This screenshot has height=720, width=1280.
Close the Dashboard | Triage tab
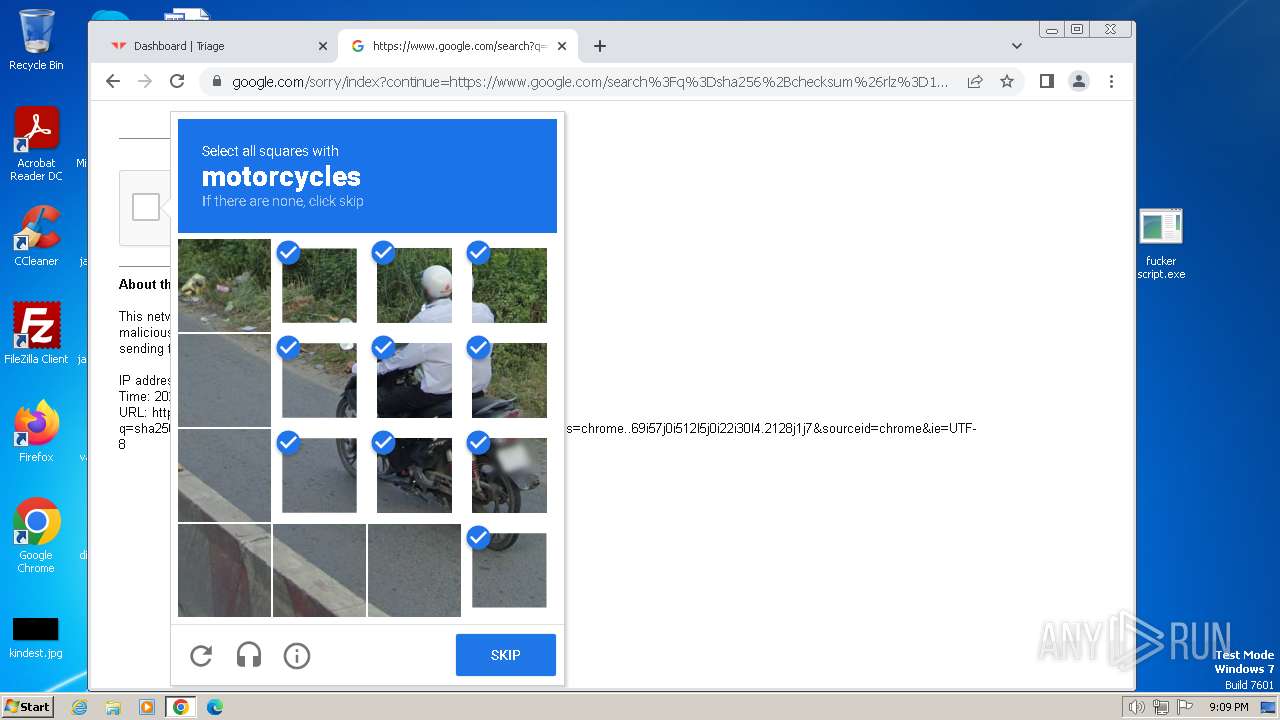click(x=323, y=46)
